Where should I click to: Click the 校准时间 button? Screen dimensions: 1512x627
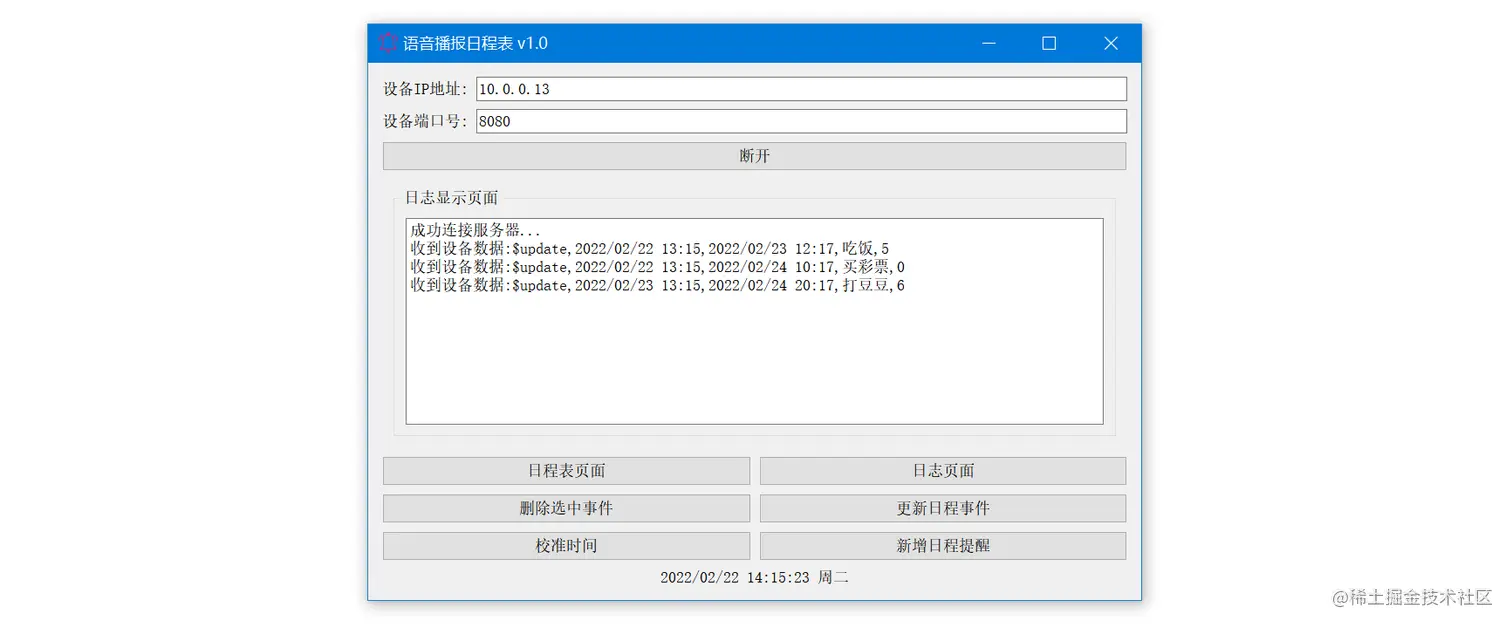click(x=566, y=546)
